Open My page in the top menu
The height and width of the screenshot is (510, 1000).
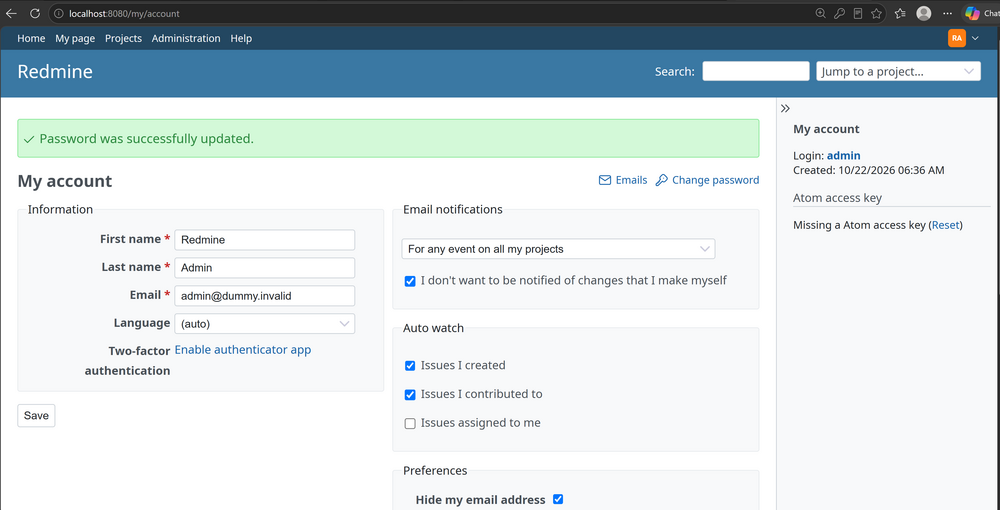(x=75, y=38)
